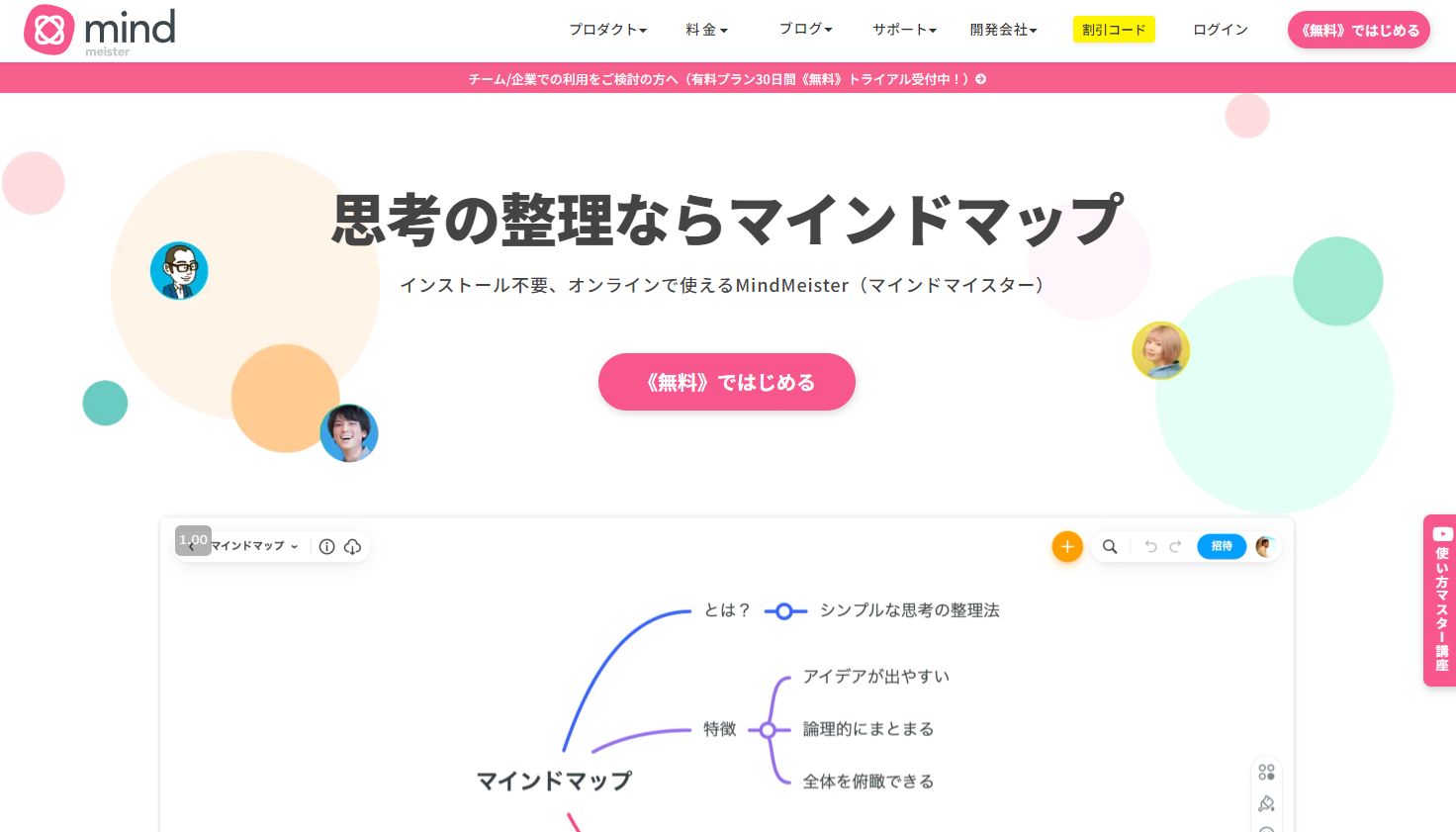The width and height of the screenshot is (1456, 832).
Task: Open the サポート menu
Action: (x=904, y=30)
